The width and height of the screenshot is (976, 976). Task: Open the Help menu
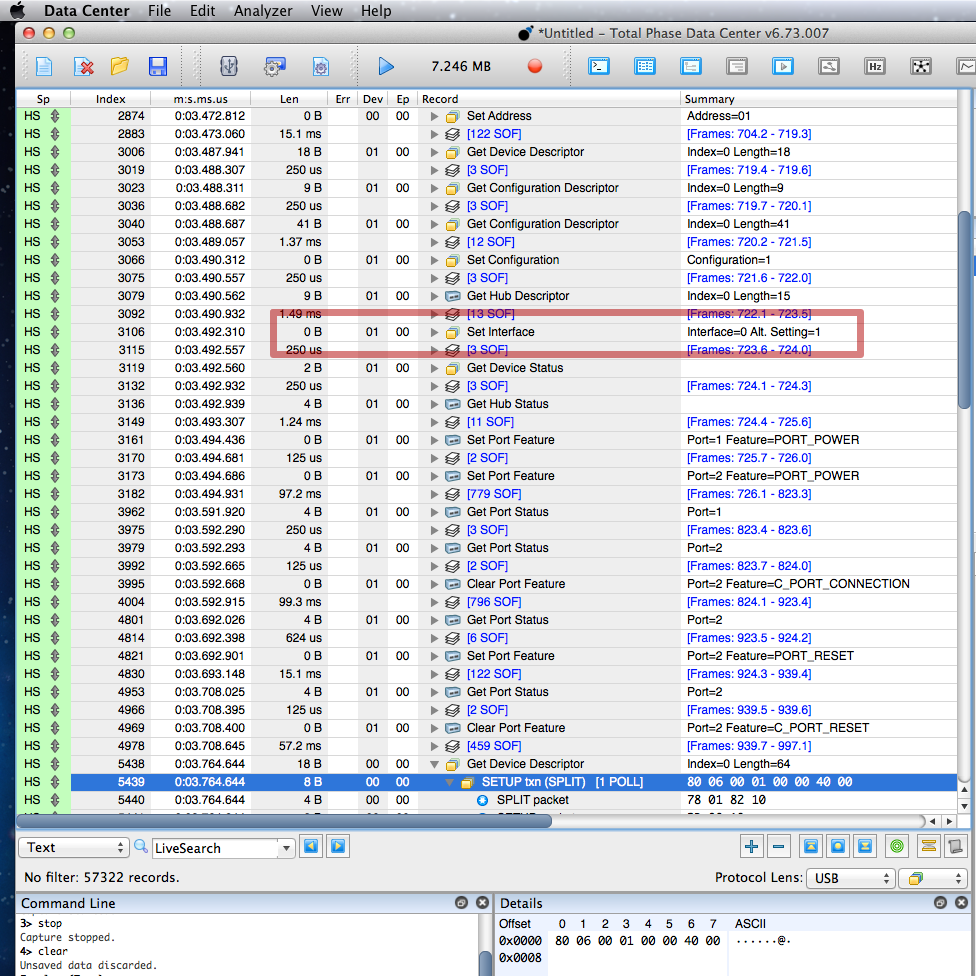point(376,11)
